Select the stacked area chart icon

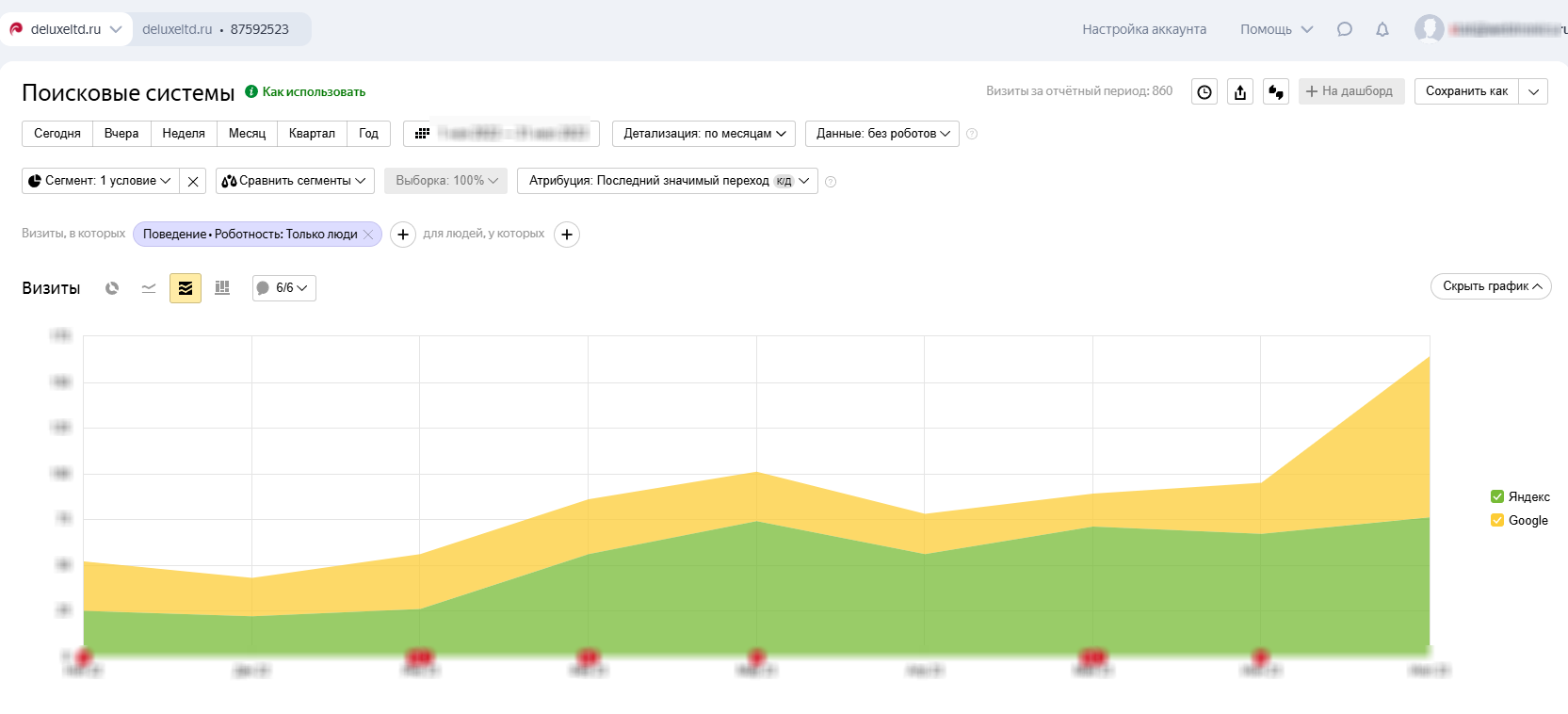click(186, 288)
